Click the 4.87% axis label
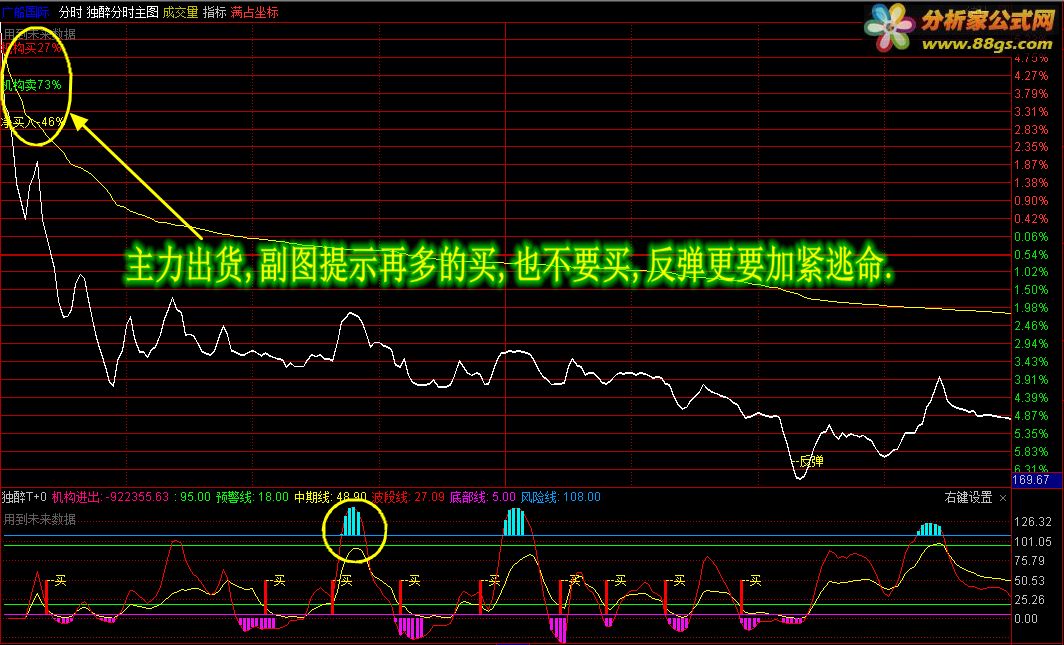Screen dimensions: 1064x645 [1031, 415]
